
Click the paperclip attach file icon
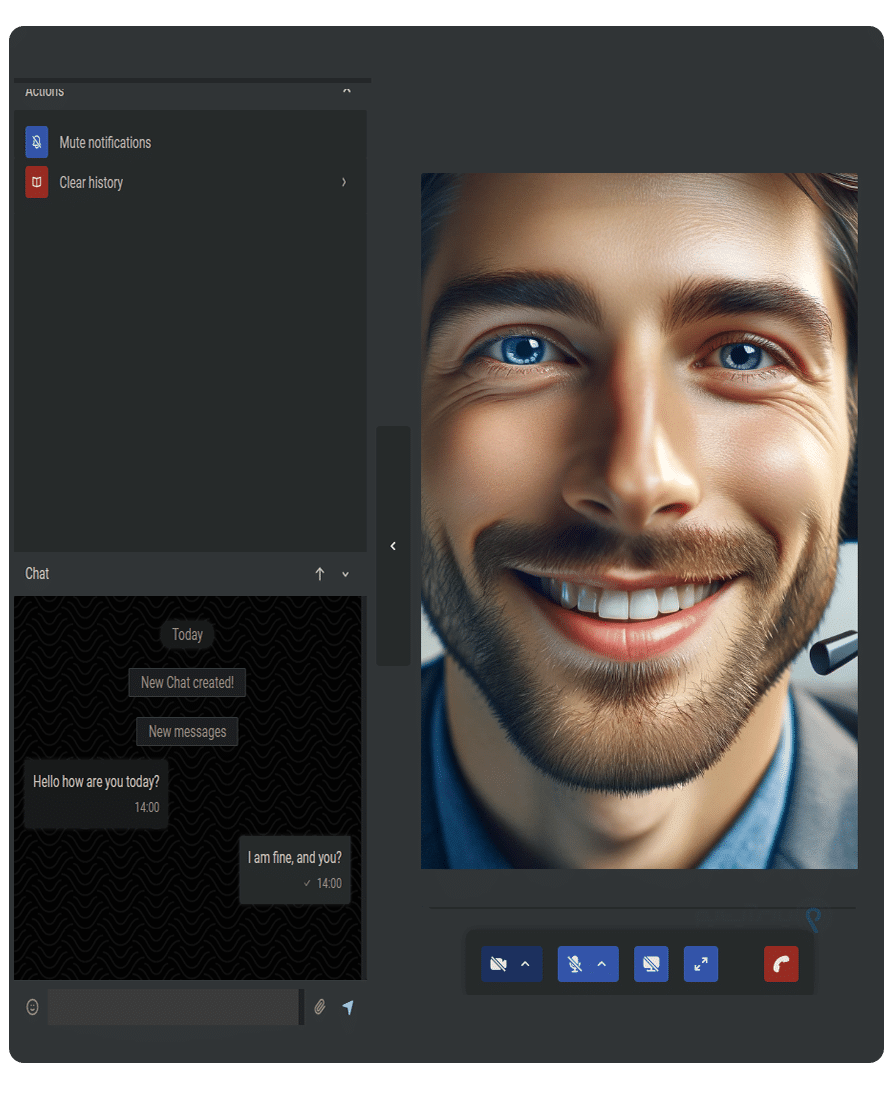[320, 1007]
